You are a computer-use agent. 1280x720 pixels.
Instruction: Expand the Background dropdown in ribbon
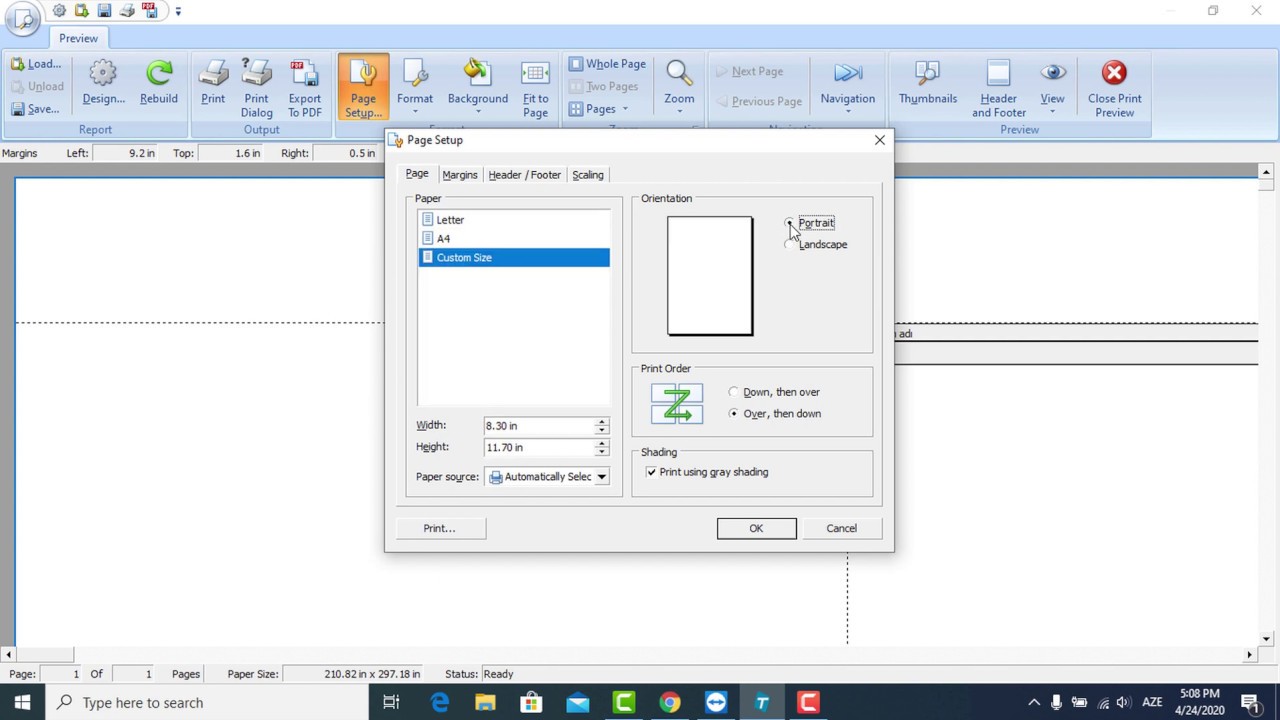click(x=478, y=112)
